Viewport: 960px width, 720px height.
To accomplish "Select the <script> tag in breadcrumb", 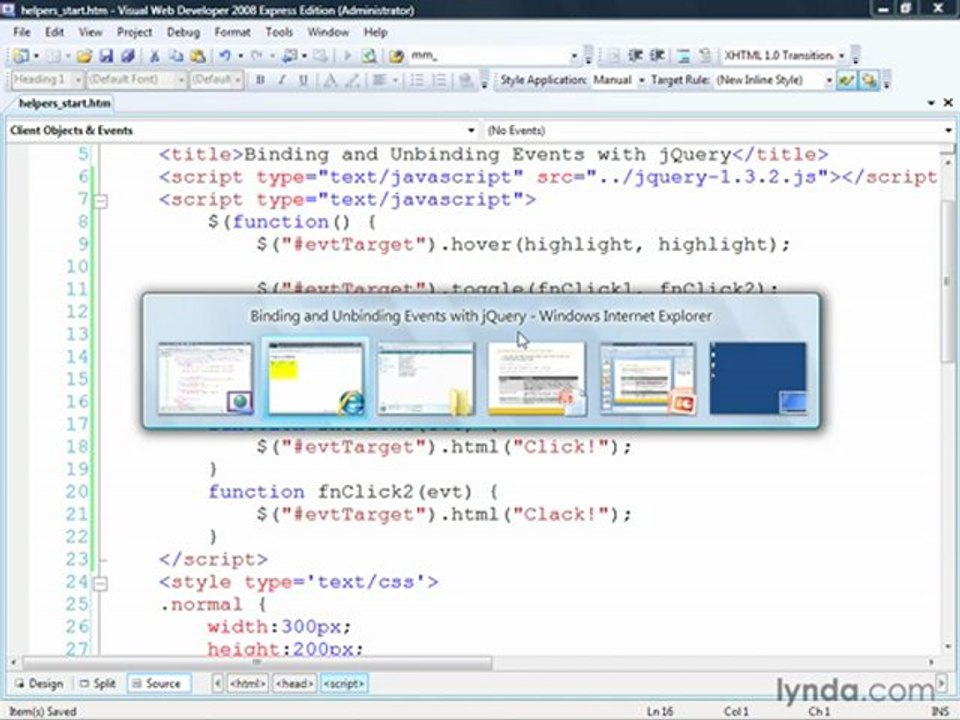I will pyautogui.click(x=343, y=683).
